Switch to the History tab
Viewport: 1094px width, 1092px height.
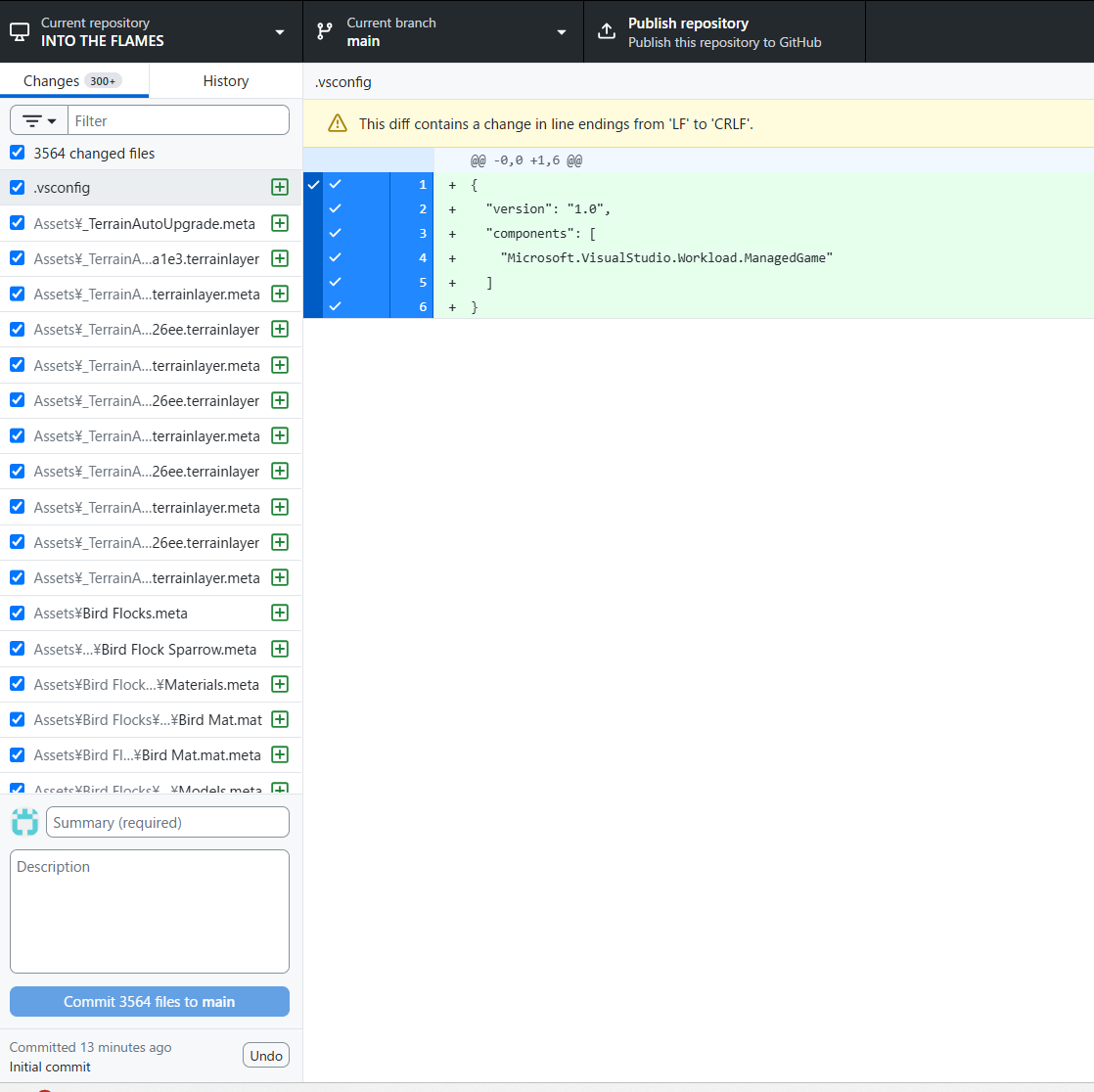(x=225, y=81)
